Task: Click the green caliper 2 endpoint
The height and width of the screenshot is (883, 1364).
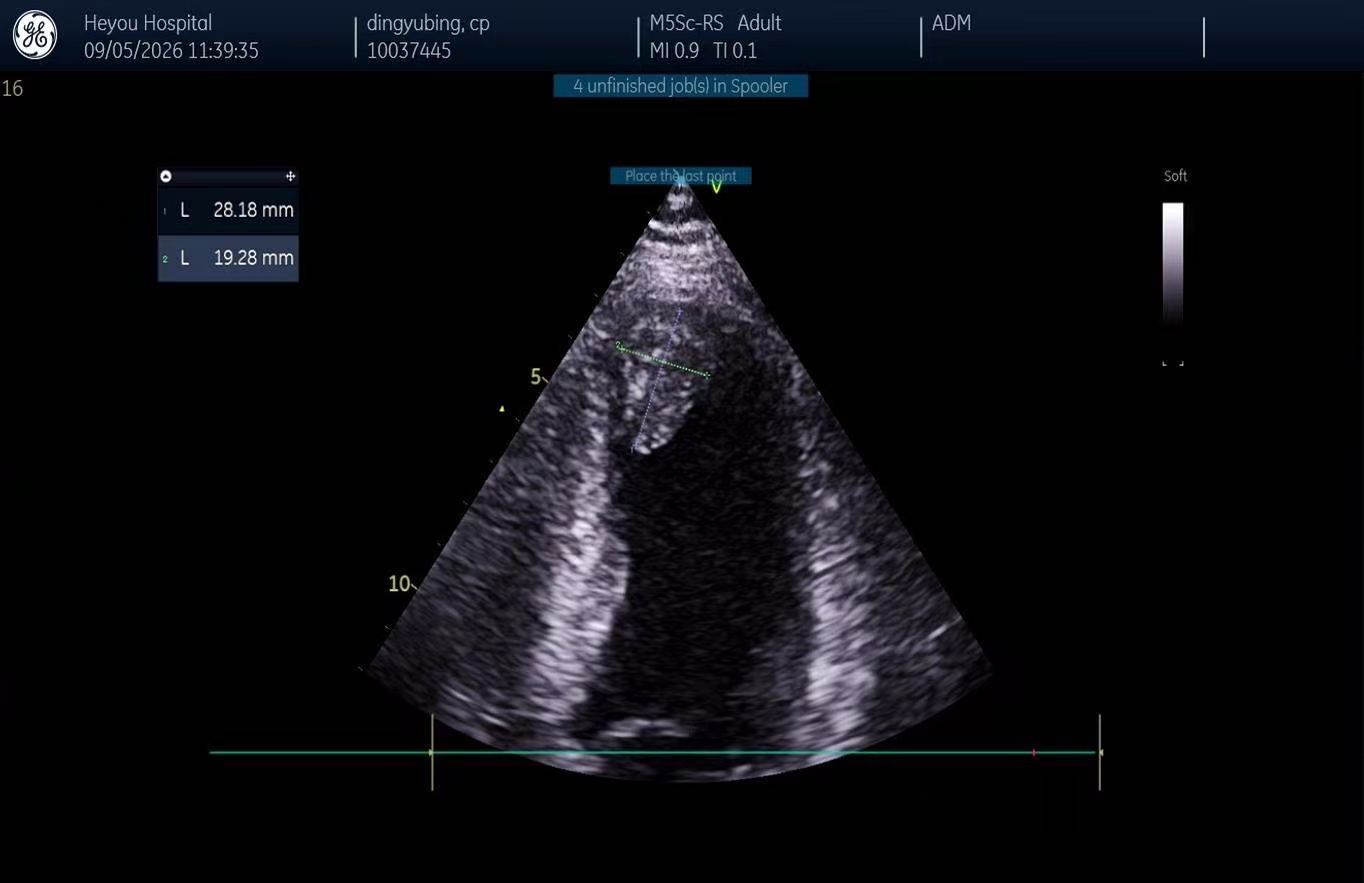Action: click(x=619, y=346)
